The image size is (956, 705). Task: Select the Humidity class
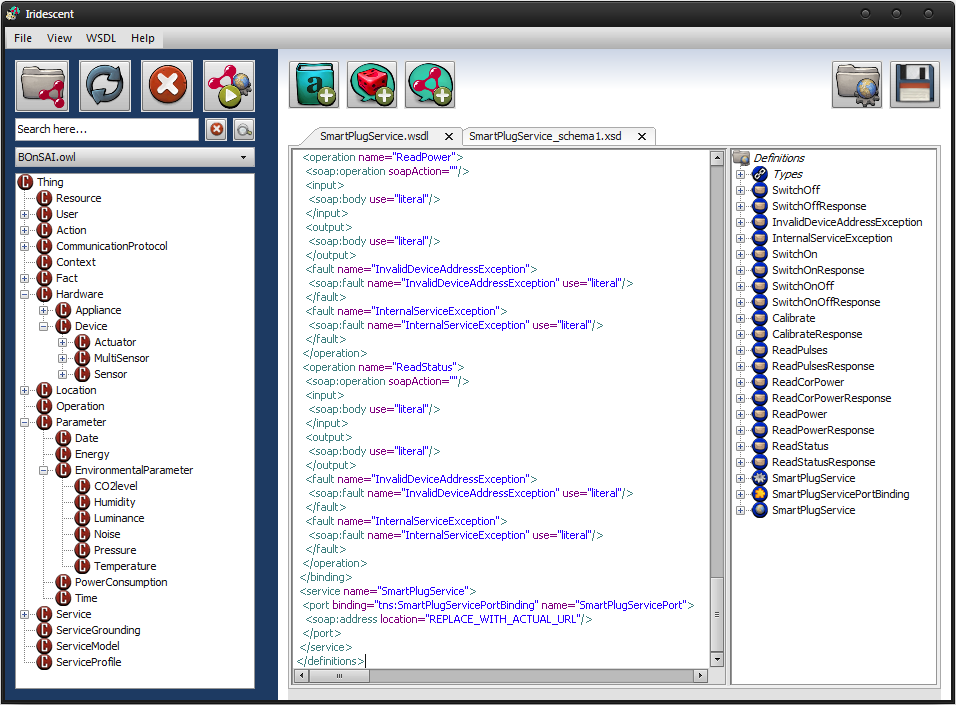(115, 502)
